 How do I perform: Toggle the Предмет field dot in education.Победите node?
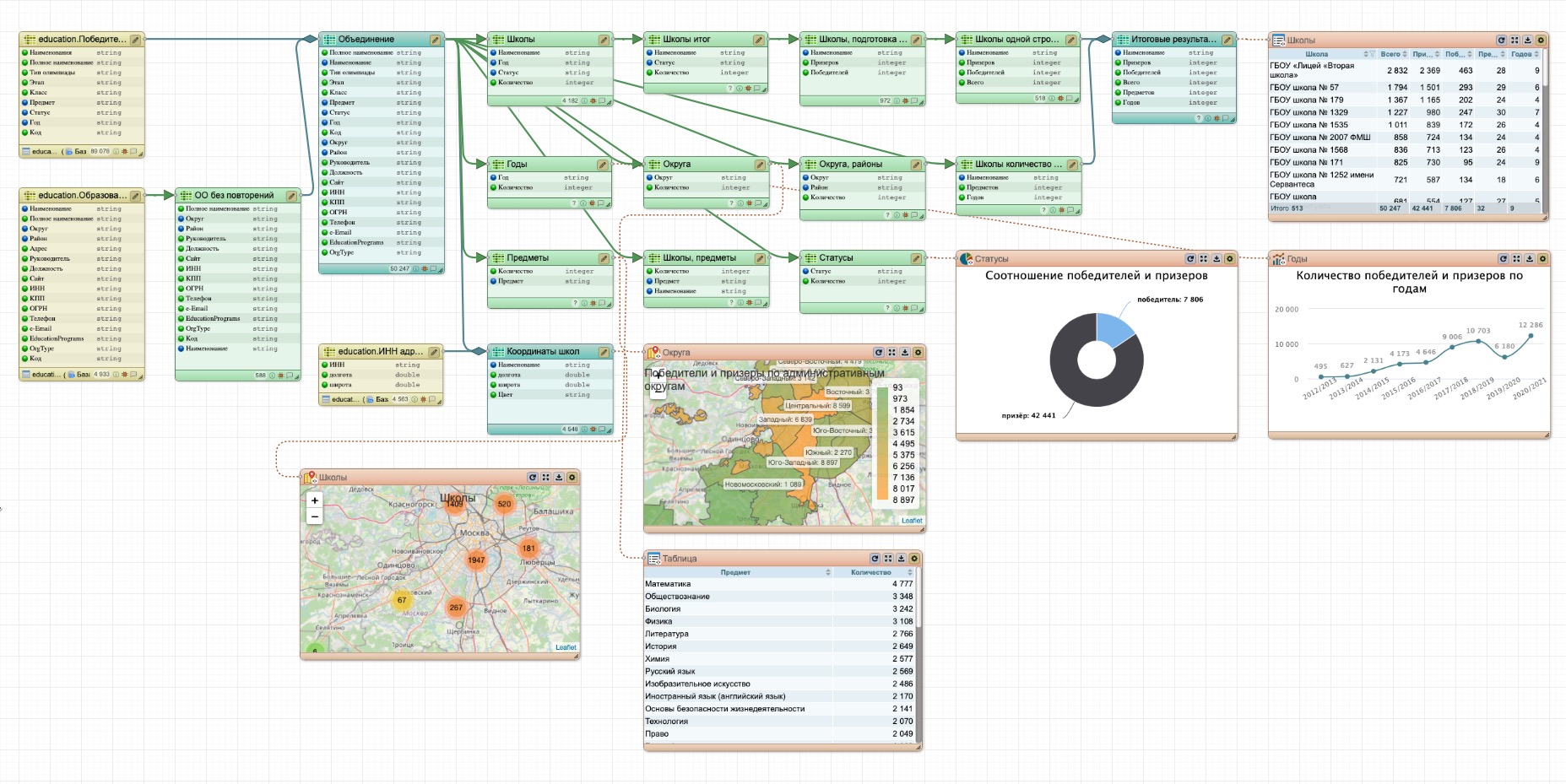click(25, 103)
